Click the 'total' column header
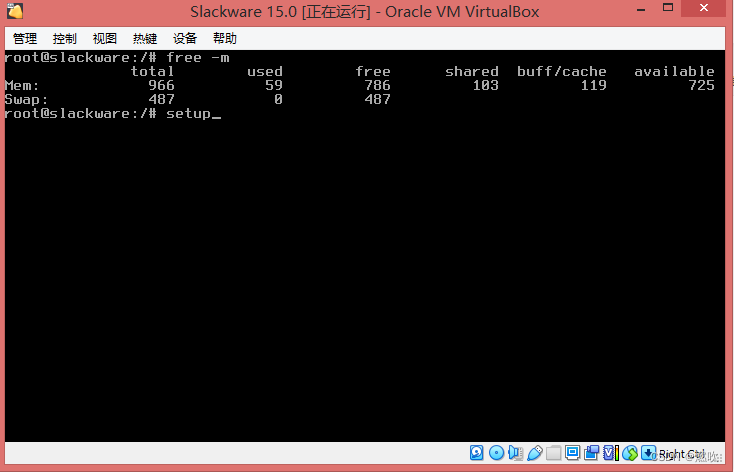 (x=152, y=71)
